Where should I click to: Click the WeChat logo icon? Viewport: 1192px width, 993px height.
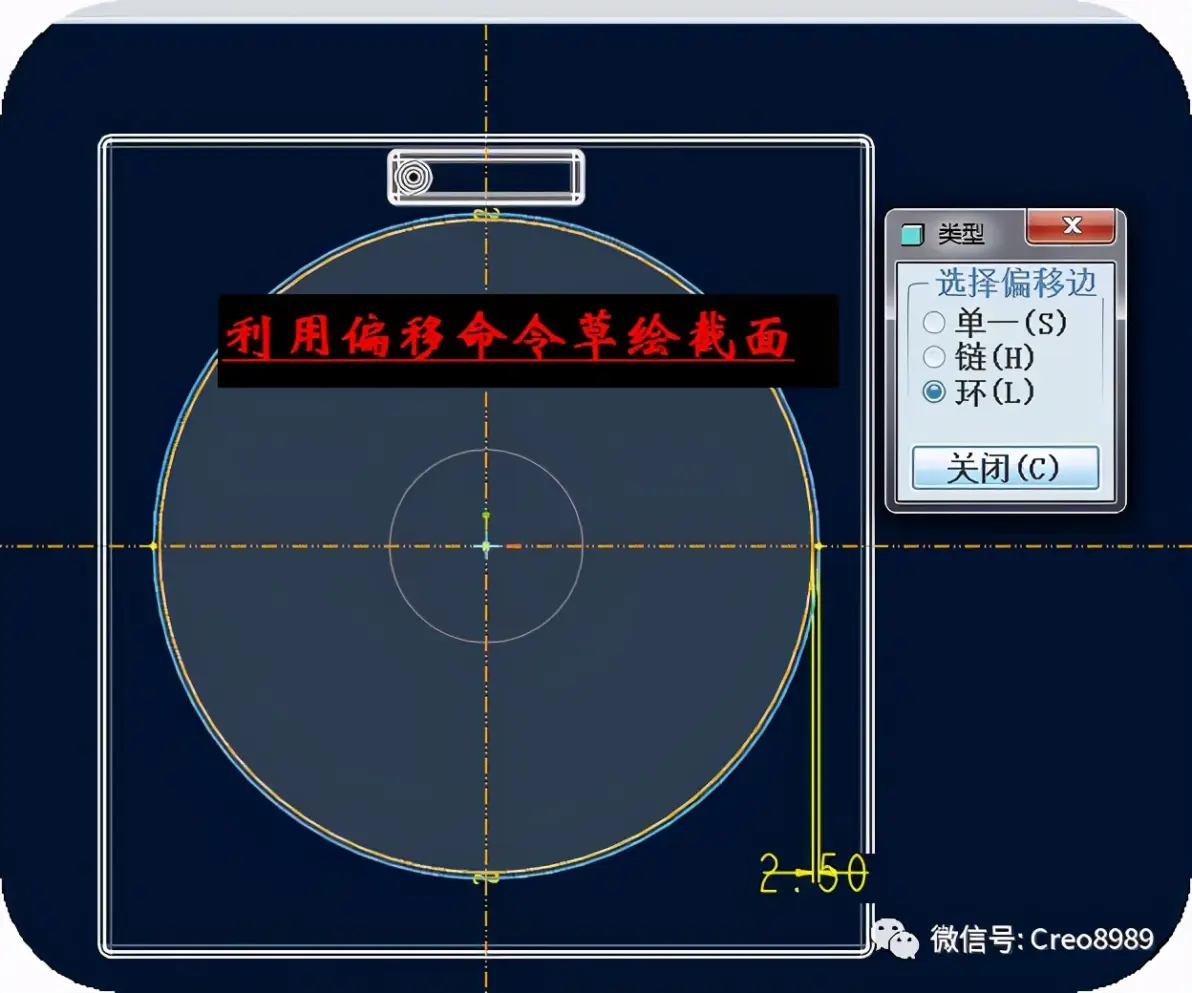tap(895, 939)
